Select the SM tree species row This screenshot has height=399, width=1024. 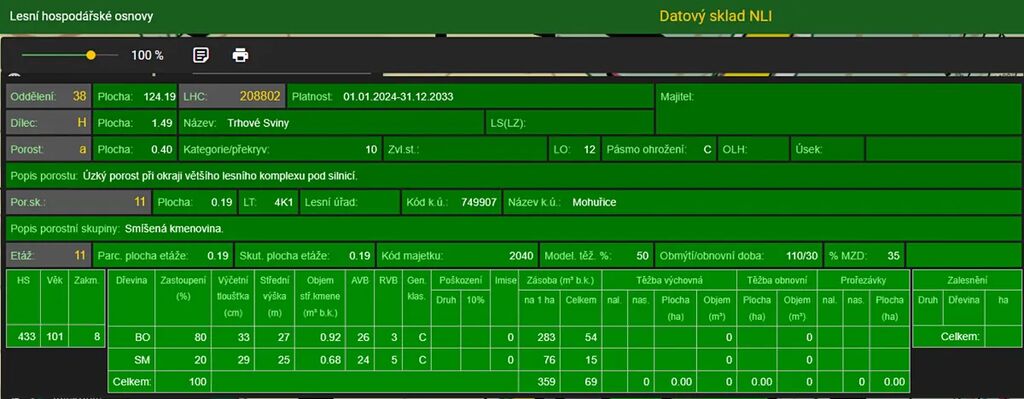pos(508,360)
